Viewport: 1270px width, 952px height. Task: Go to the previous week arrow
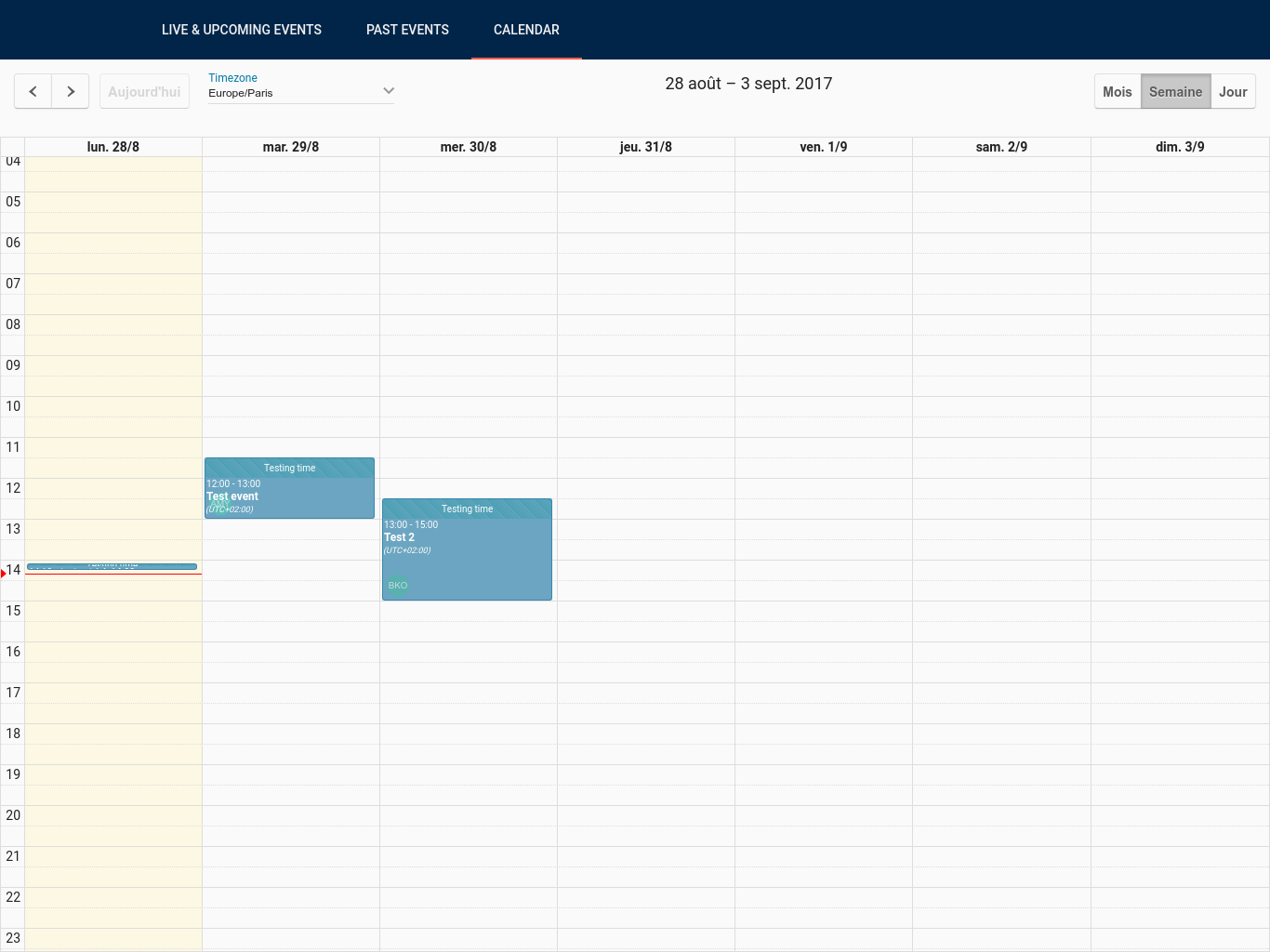click(33, 91)
